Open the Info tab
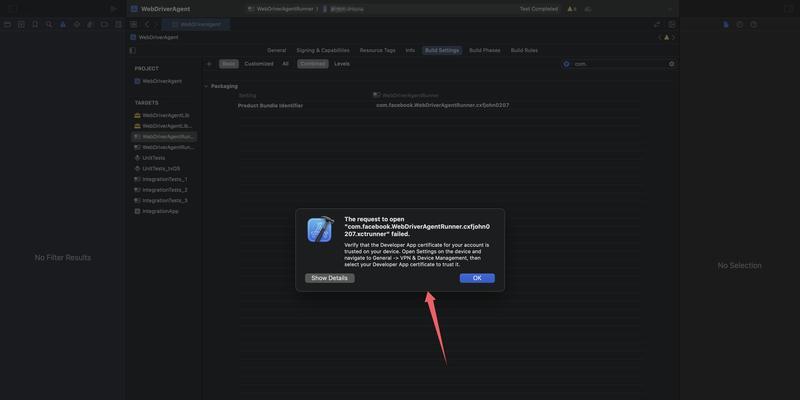Image resolution: width=800 pixels, height=400 pixels. tap(410, 51)
